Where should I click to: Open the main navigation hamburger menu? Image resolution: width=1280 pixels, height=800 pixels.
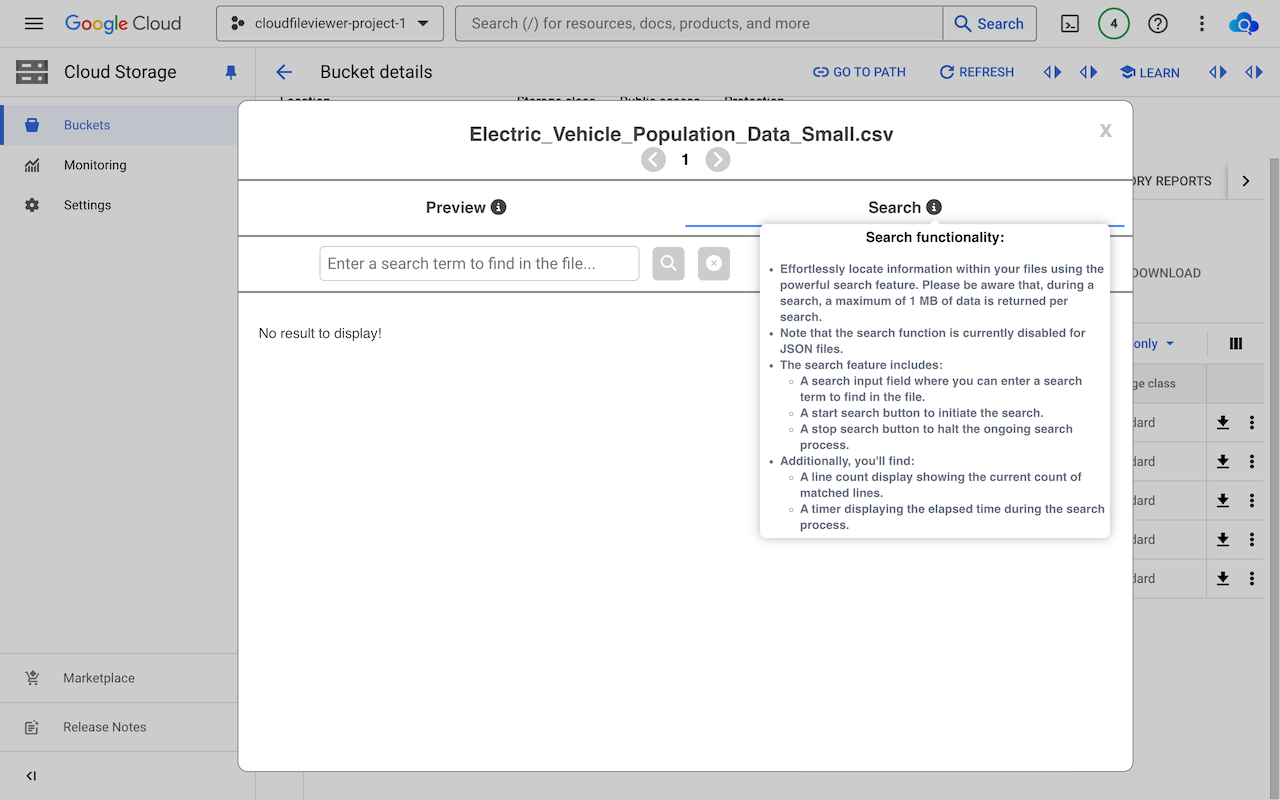(33, 23)
